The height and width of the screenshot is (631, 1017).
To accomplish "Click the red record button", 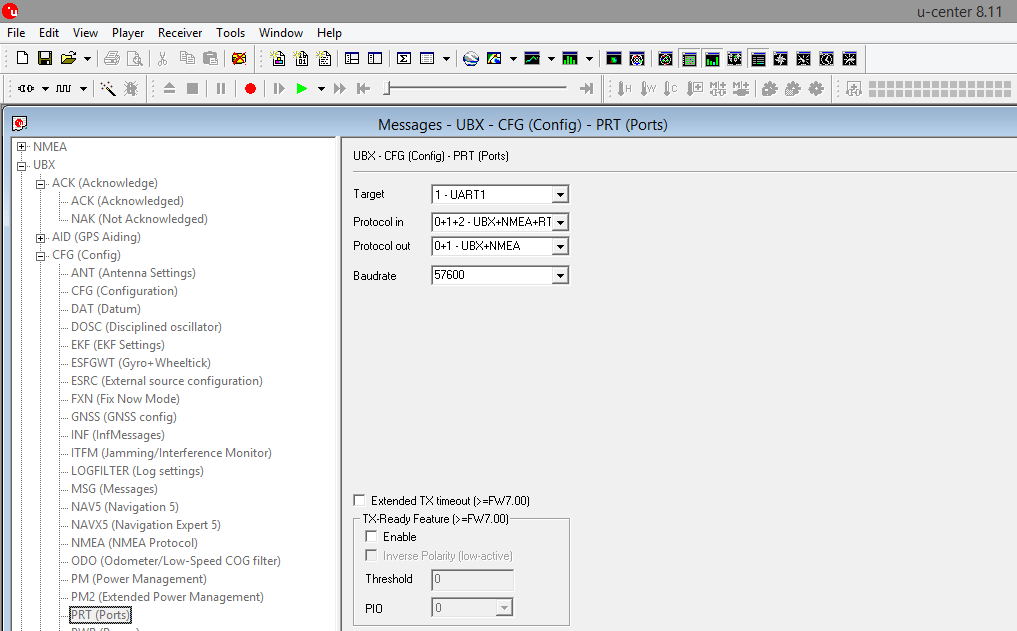I will pos(250,89).
